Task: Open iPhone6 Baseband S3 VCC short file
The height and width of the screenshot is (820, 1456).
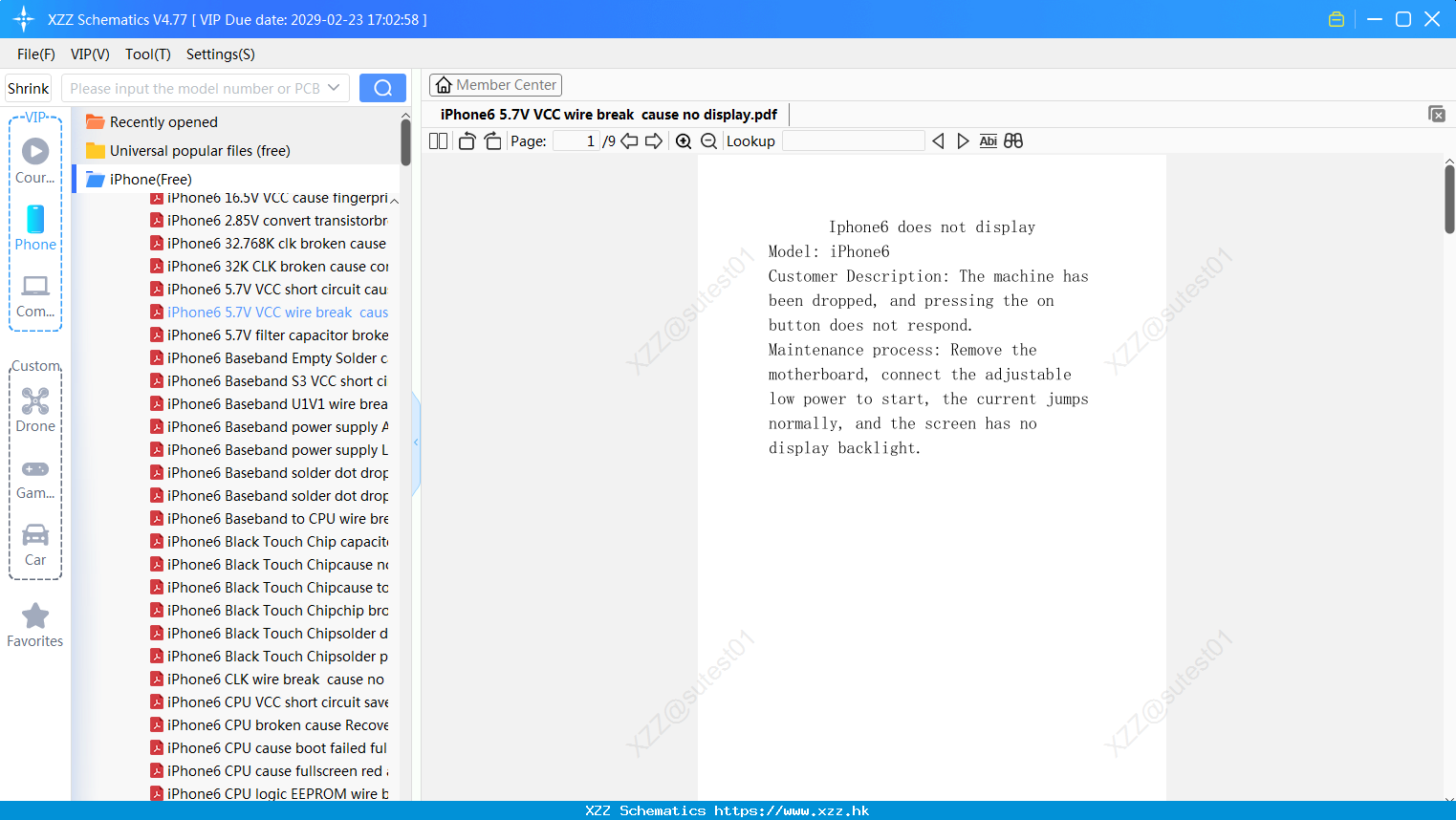Action: tap(269, 381)
